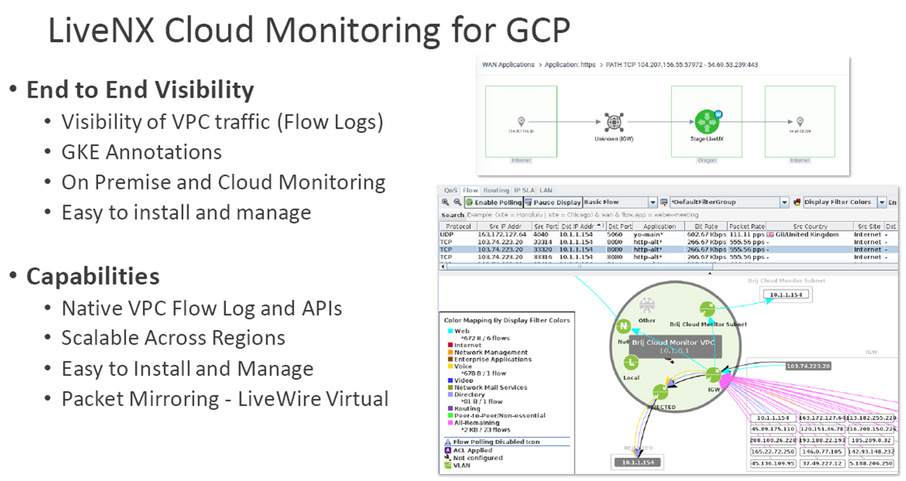Sort by the Application column header
Image resolution: width=906 pixels, height=481 pixels.
[x=659, y=226]
